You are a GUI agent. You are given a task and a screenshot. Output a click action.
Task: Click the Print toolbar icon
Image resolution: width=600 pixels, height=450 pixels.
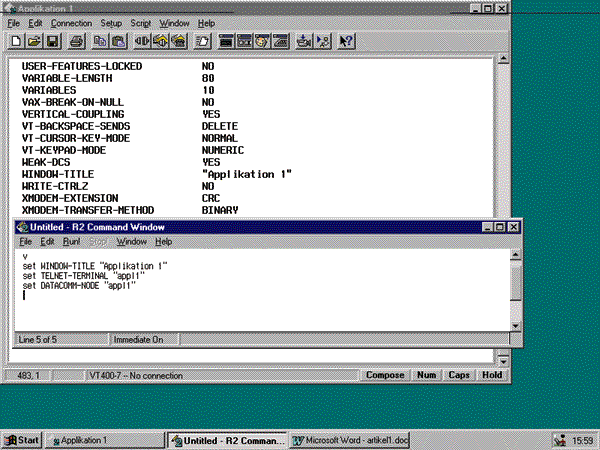[x=76, y=41]
